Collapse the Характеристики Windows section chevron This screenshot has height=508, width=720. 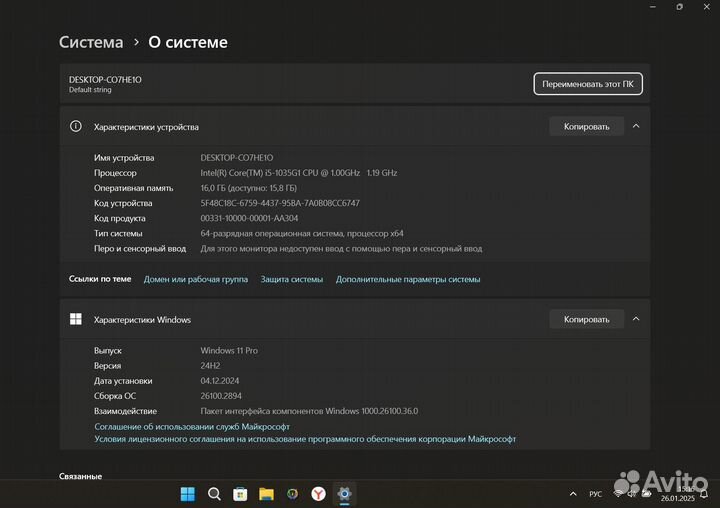tap(636, 319)
